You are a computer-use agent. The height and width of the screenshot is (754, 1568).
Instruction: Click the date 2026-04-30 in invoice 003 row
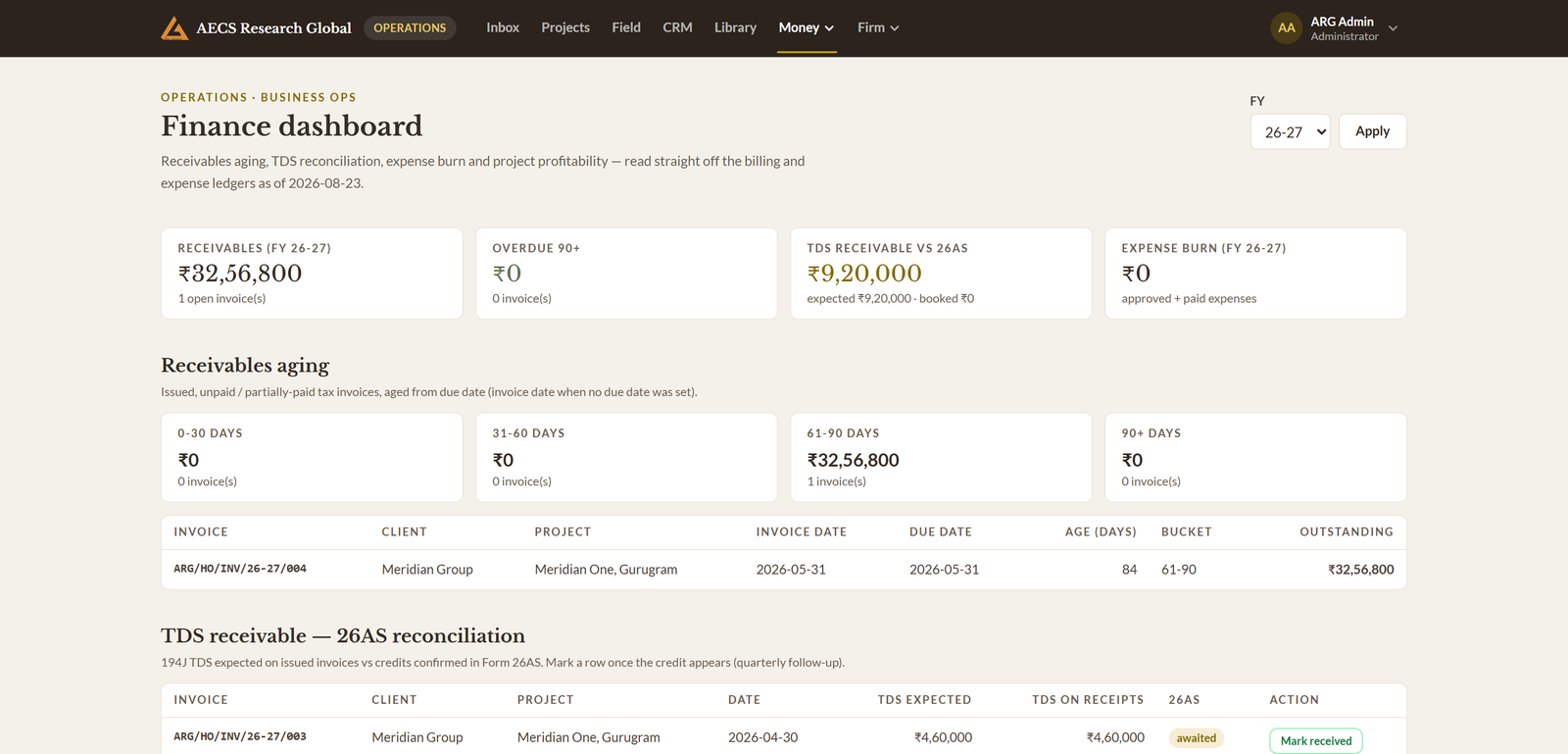[762, 737]
